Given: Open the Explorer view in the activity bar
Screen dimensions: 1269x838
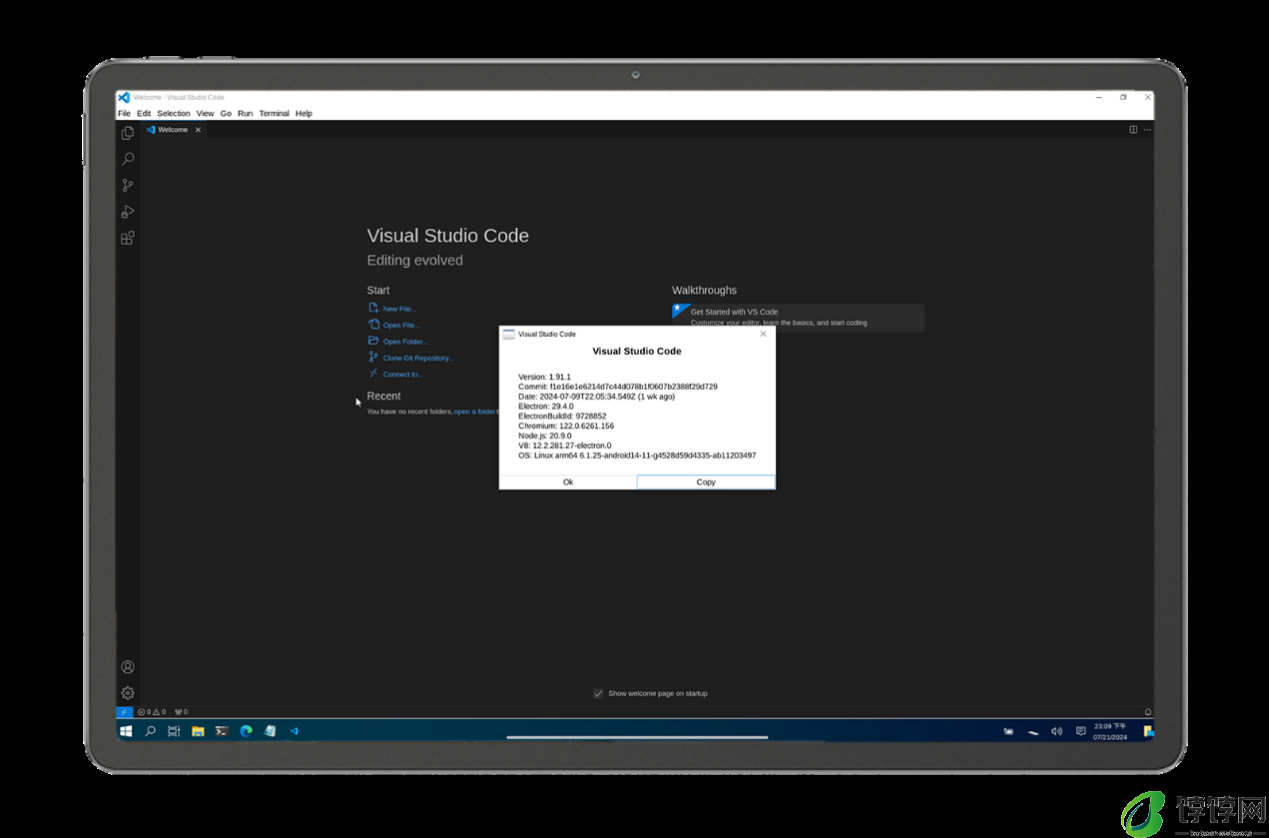Looking at the screenshot, I should pos(128,133).
